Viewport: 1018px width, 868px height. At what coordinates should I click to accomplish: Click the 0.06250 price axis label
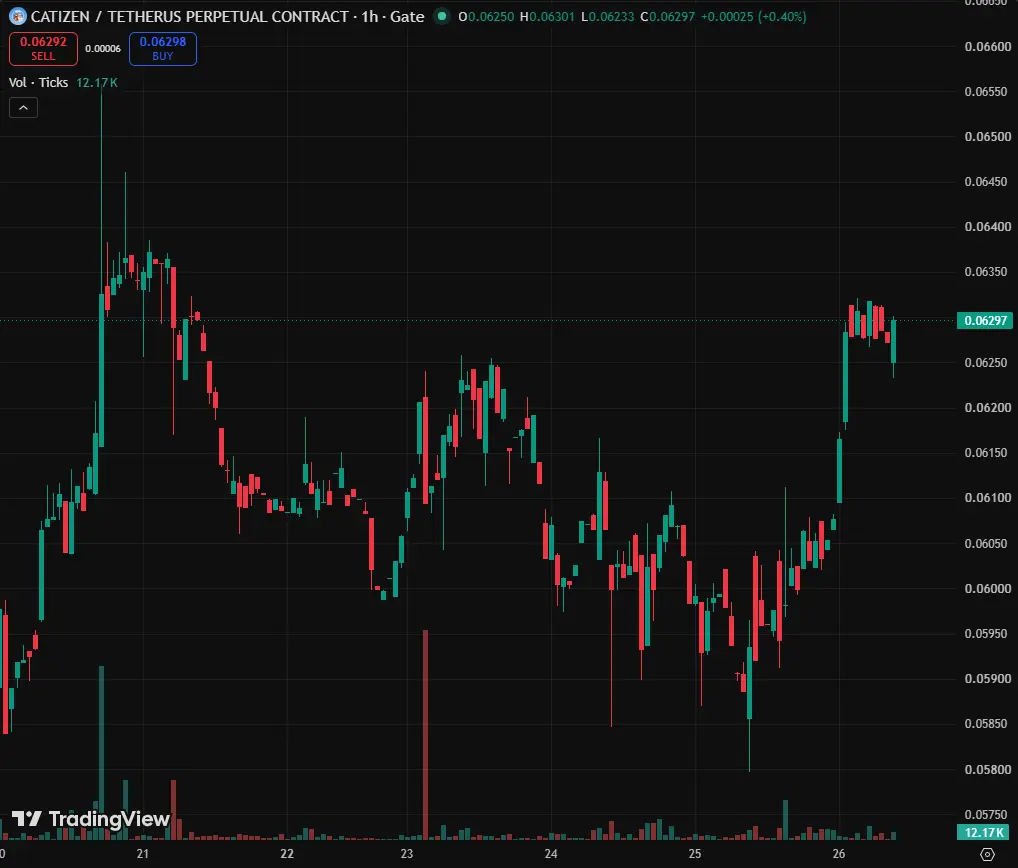[x=987, y=362]
